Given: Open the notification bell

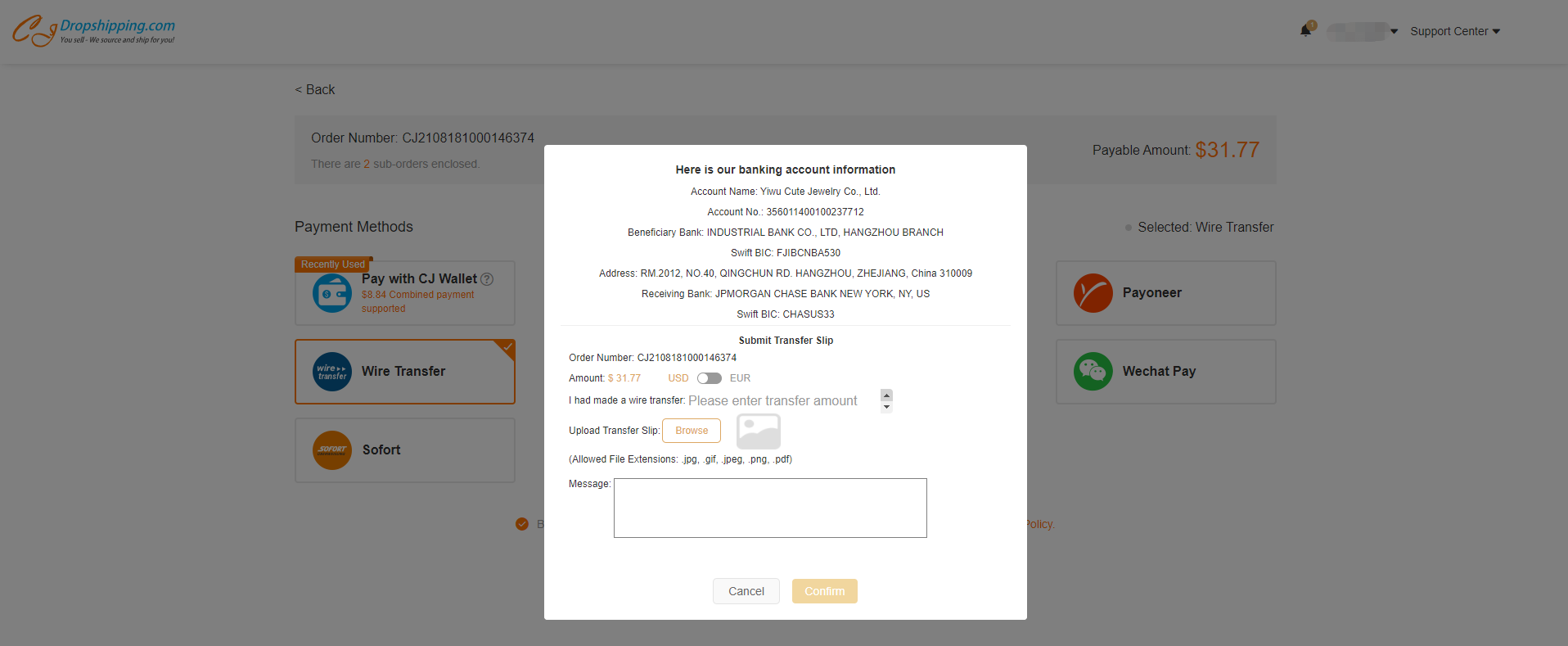Looking at the screenshot, I should pyautogui.click(x=1306, y=30).
